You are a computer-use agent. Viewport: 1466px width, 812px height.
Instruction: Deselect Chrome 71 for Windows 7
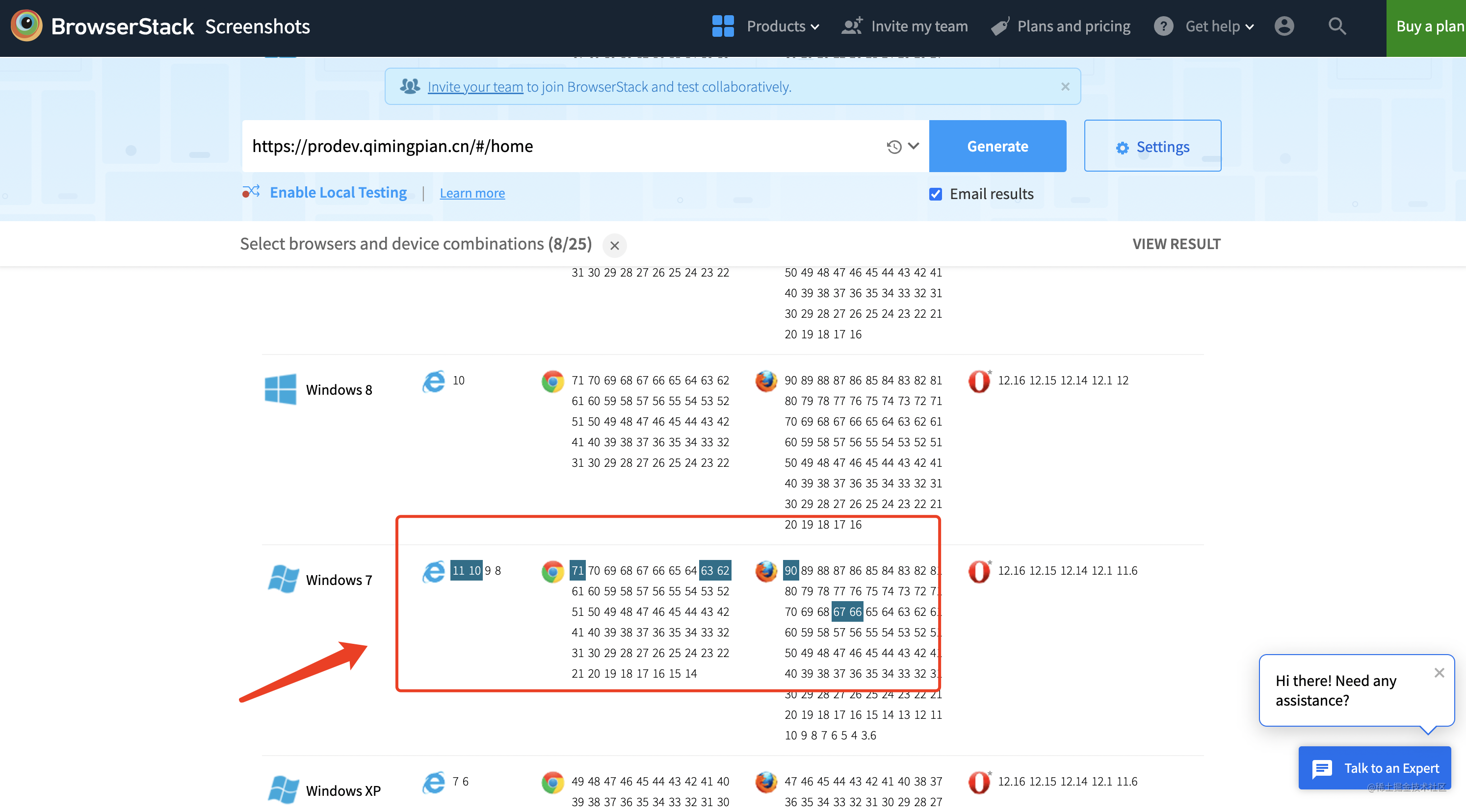click(x=577, y=570)
